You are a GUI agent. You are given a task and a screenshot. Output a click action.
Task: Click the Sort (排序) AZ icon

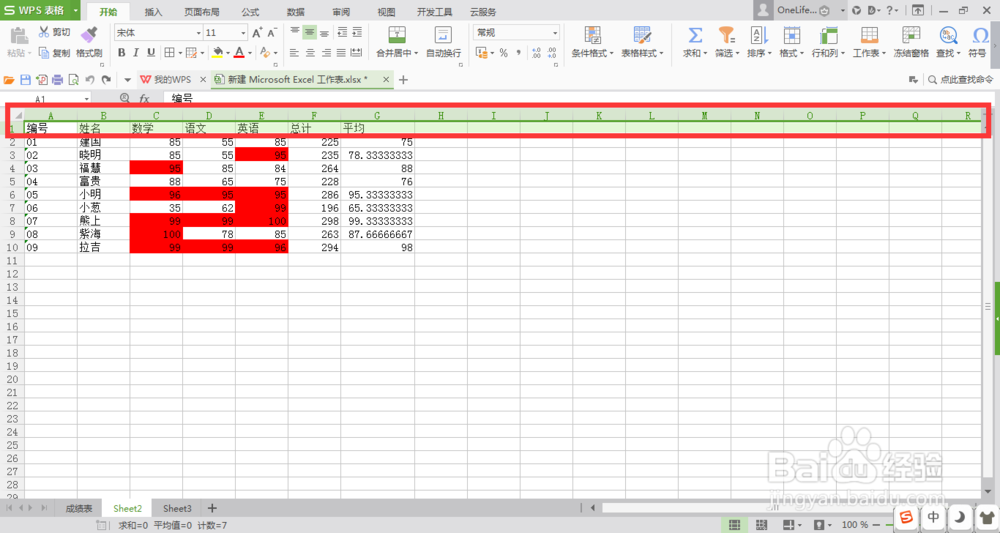coord(759,35)
